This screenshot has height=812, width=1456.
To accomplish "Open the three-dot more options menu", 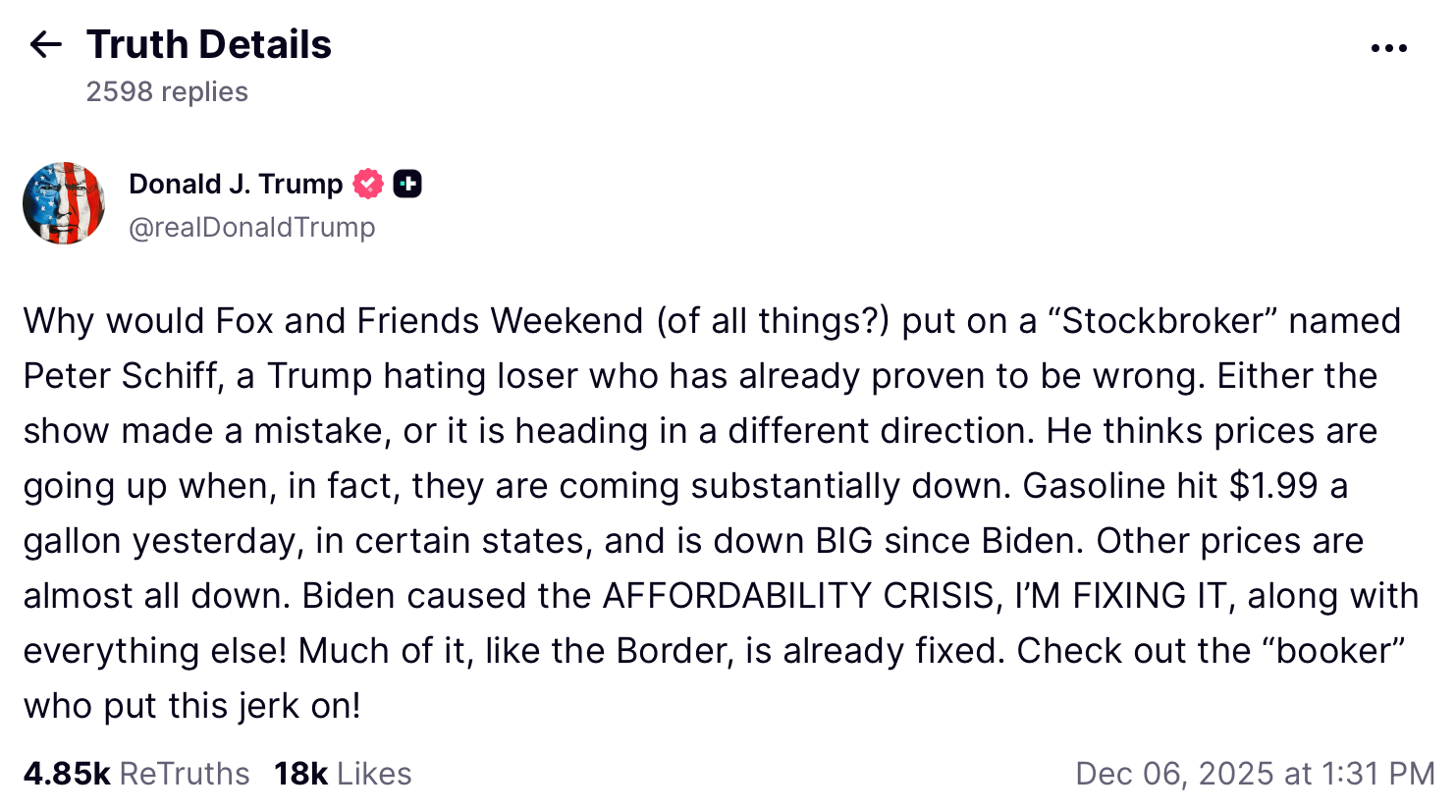I will (x=1388, y=48).
